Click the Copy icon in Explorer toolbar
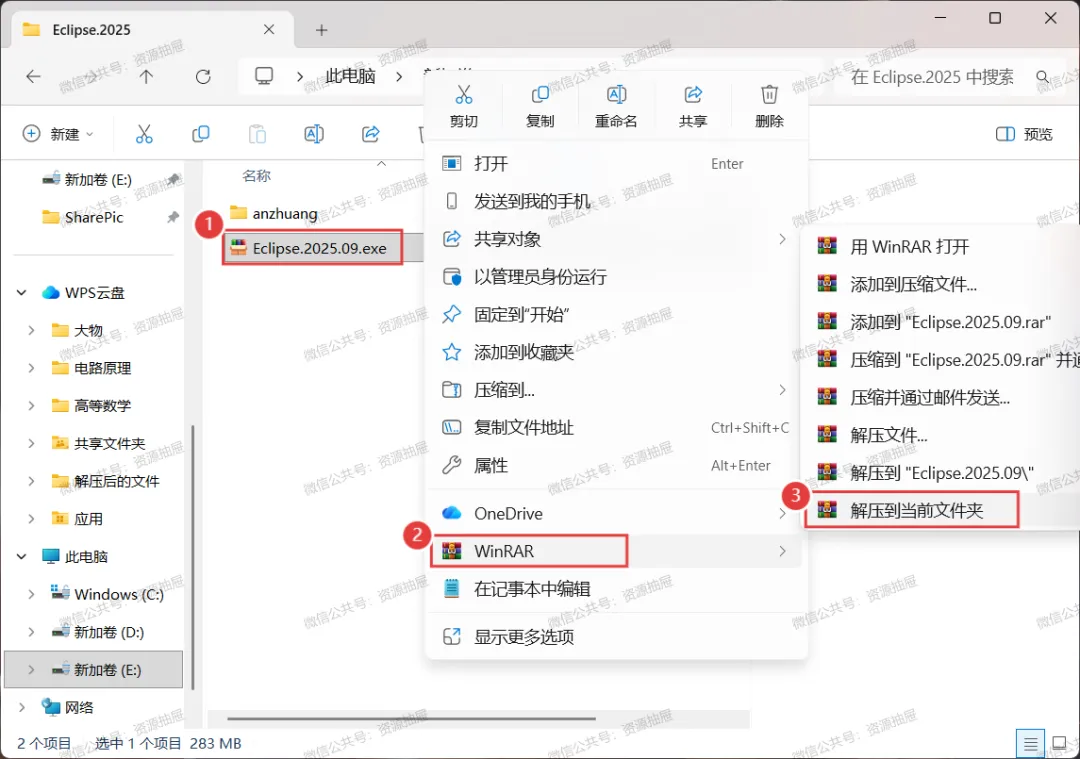 pyautogui.click(x=200, y=134)
